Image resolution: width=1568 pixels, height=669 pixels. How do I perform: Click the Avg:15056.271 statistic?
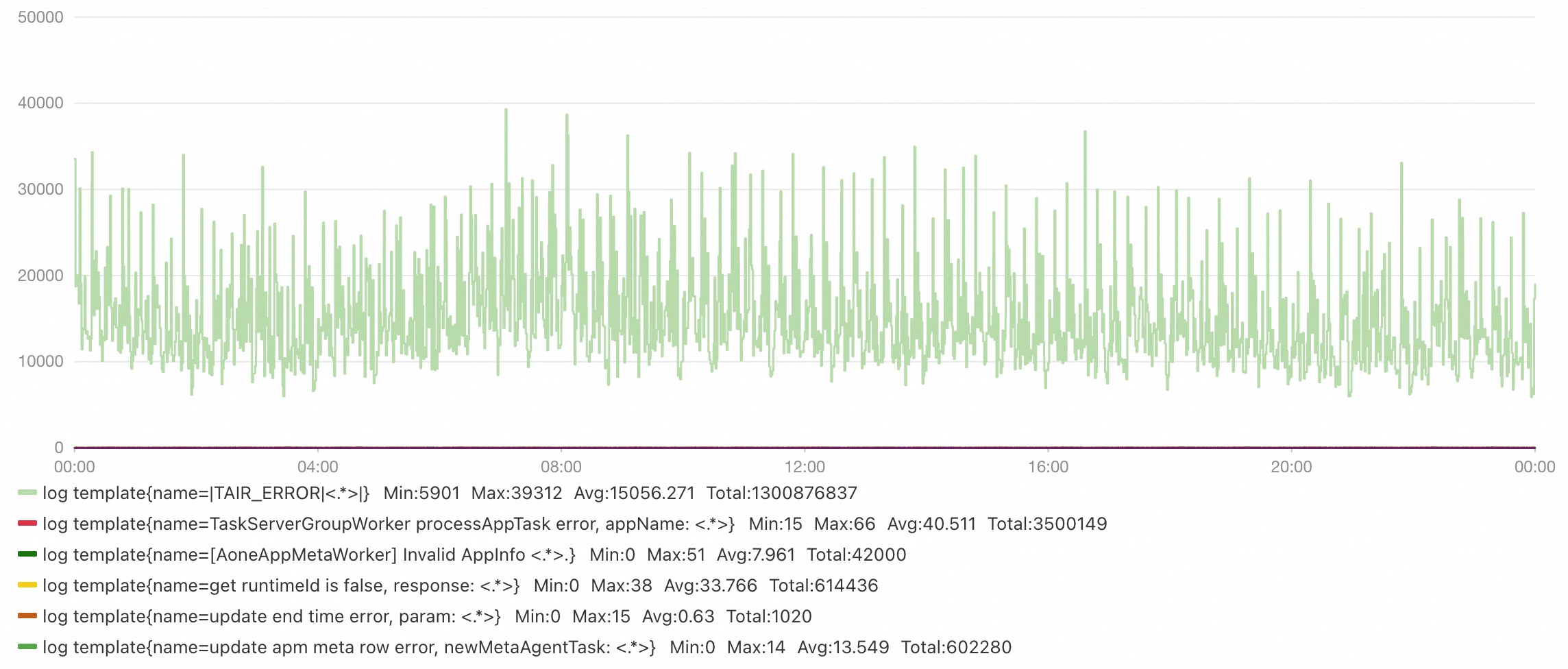[635, 493]
